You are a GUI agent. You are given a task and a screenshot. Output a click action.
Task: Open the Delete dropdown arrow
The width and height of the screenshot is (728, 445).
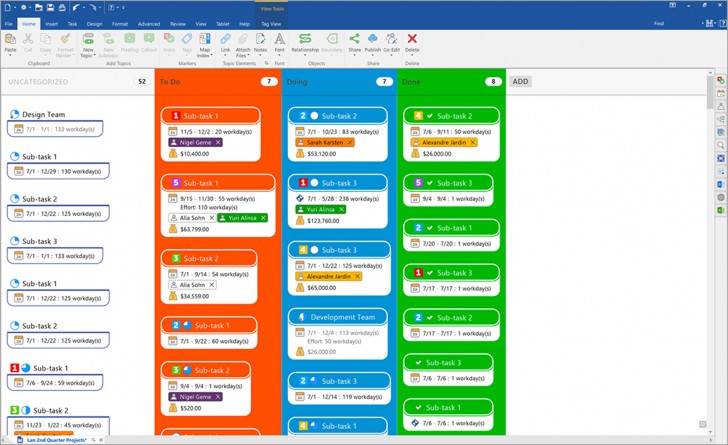pyautogui.click(x=412, y=55)
